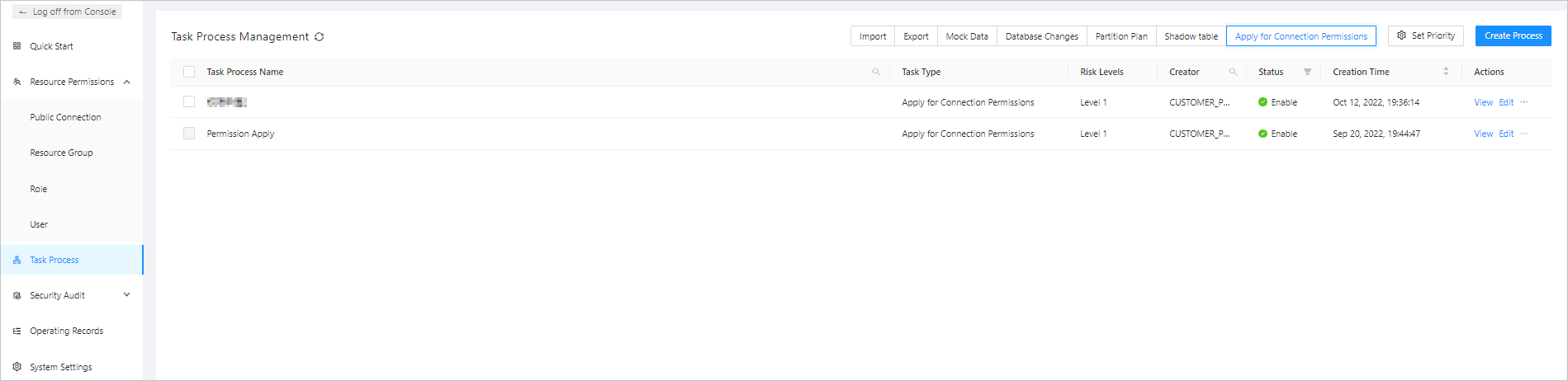Search by Task Process Name column icon

click(876, 72)
